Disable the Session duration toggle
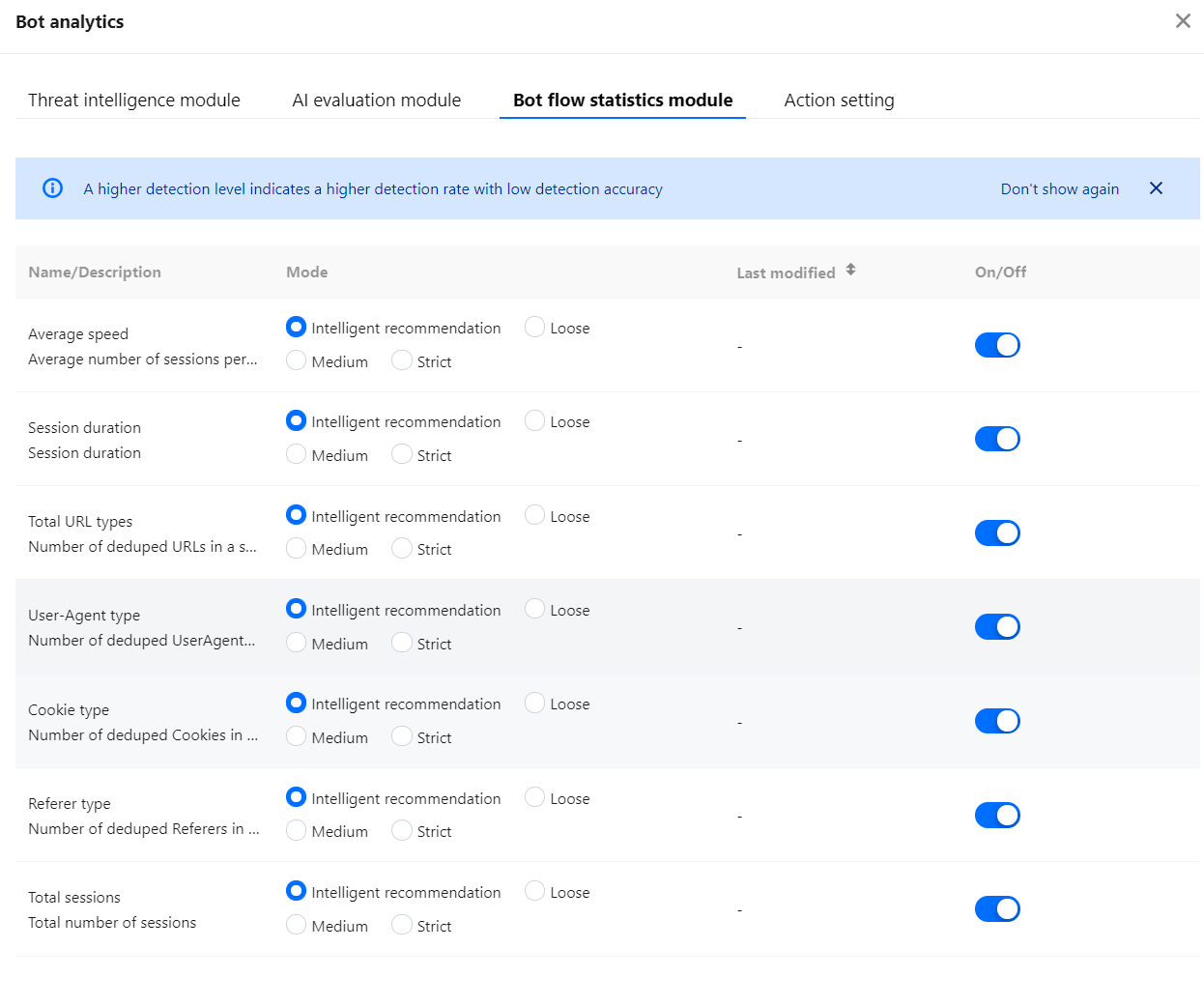Viewport: 1204px width, 1006px height. [997, 439]
